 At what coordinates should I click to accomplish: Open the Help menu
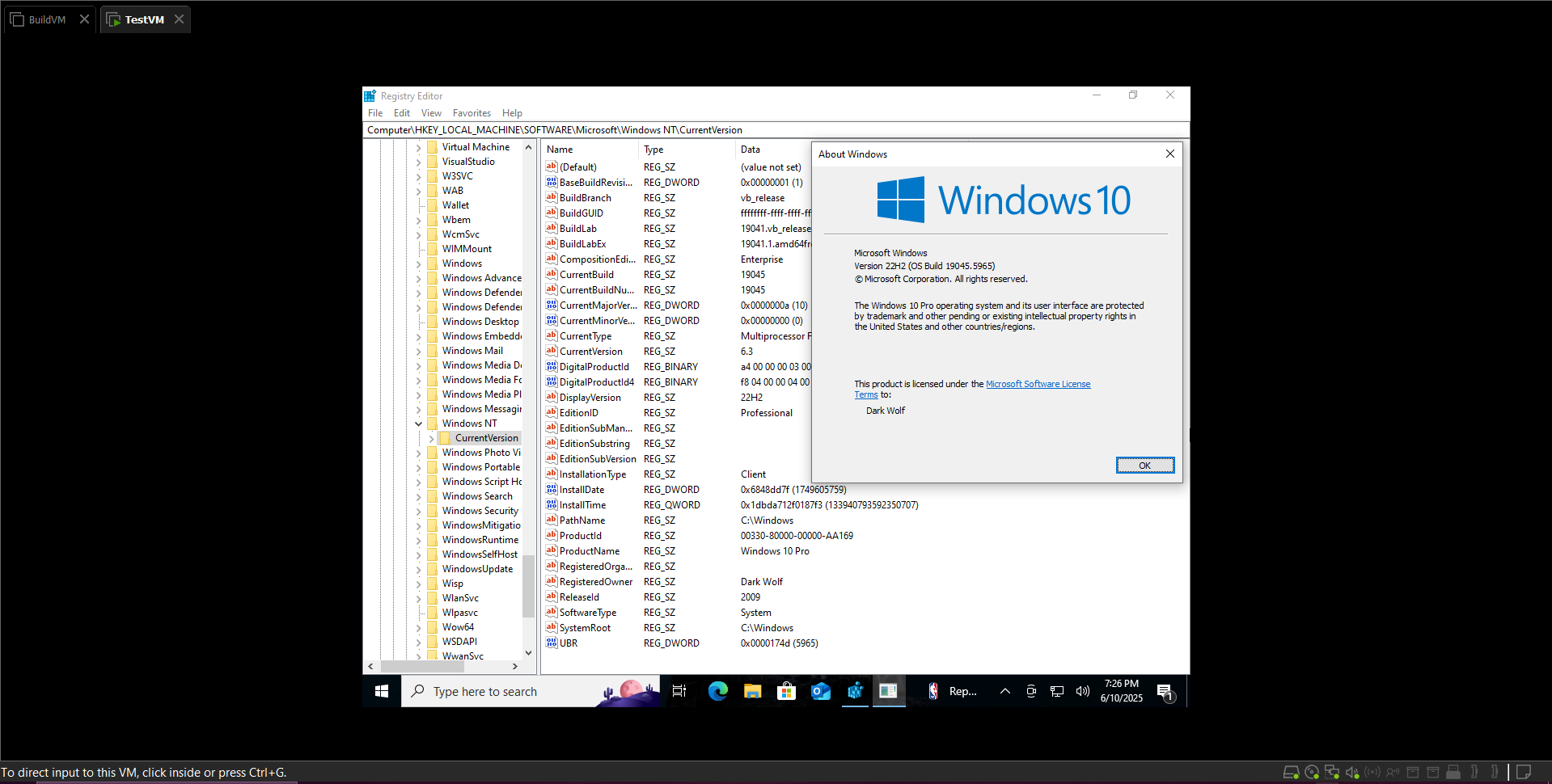[x=512, y=113]
